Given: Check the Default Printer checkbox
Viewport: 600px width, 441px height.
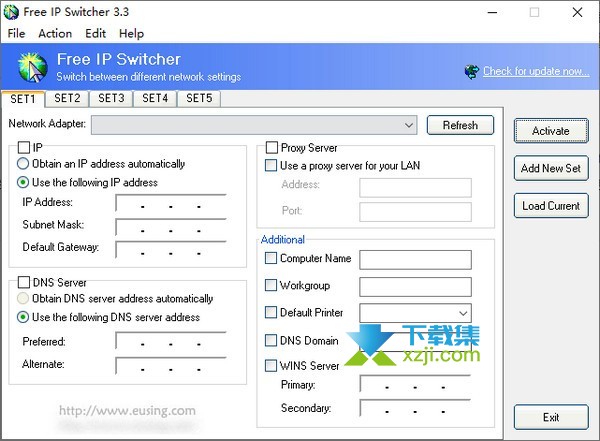Looking at the screenshot, I should tap(271, 312).
